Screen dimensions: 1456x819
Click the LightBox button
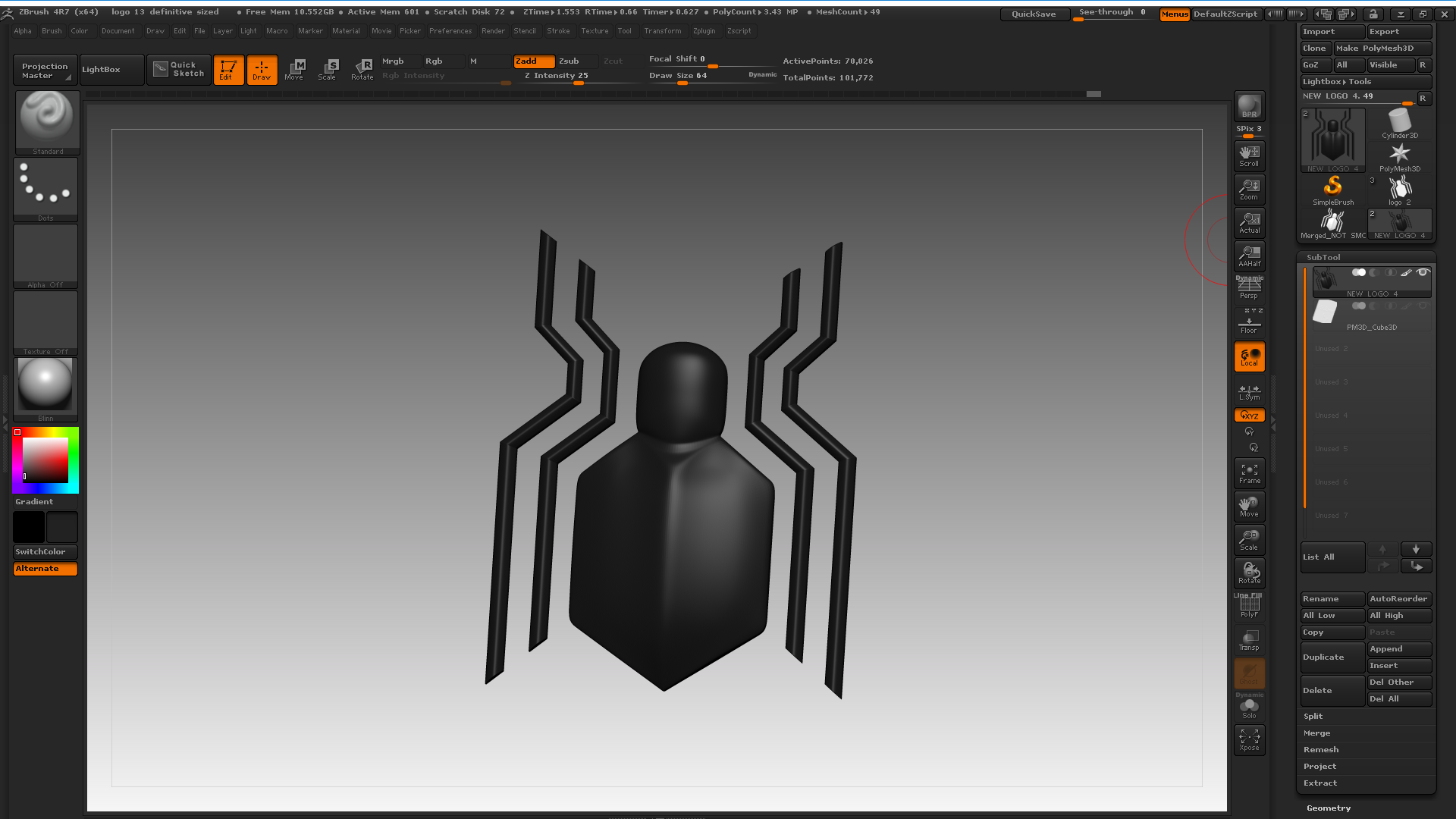111,70
